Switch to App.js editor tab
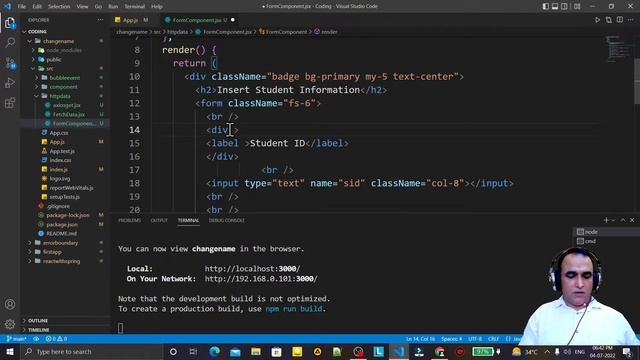This screenshot has height=360, width=640. 131,20
